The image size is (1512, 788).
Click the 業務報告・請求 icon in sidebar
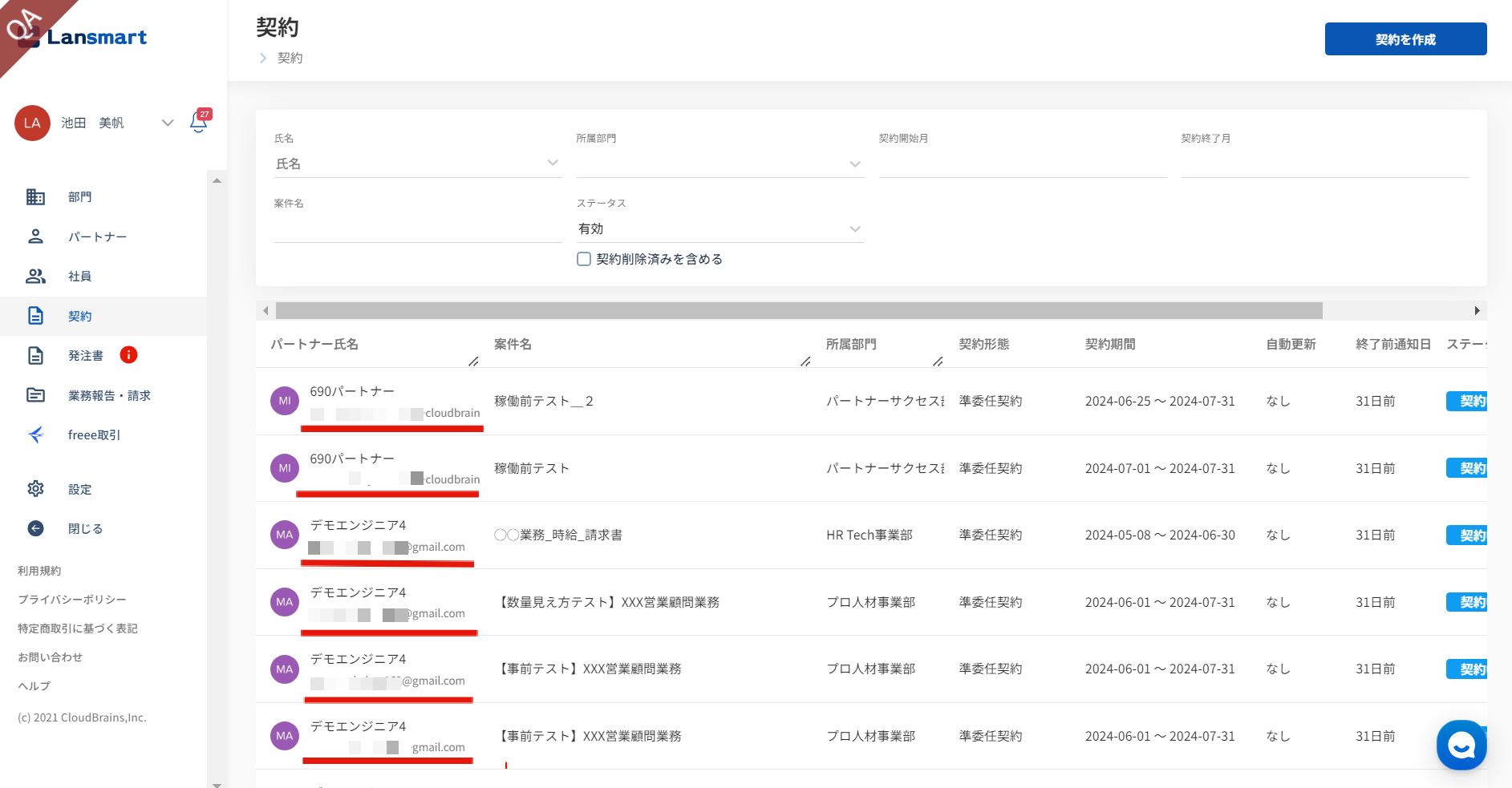coord(35,395)
